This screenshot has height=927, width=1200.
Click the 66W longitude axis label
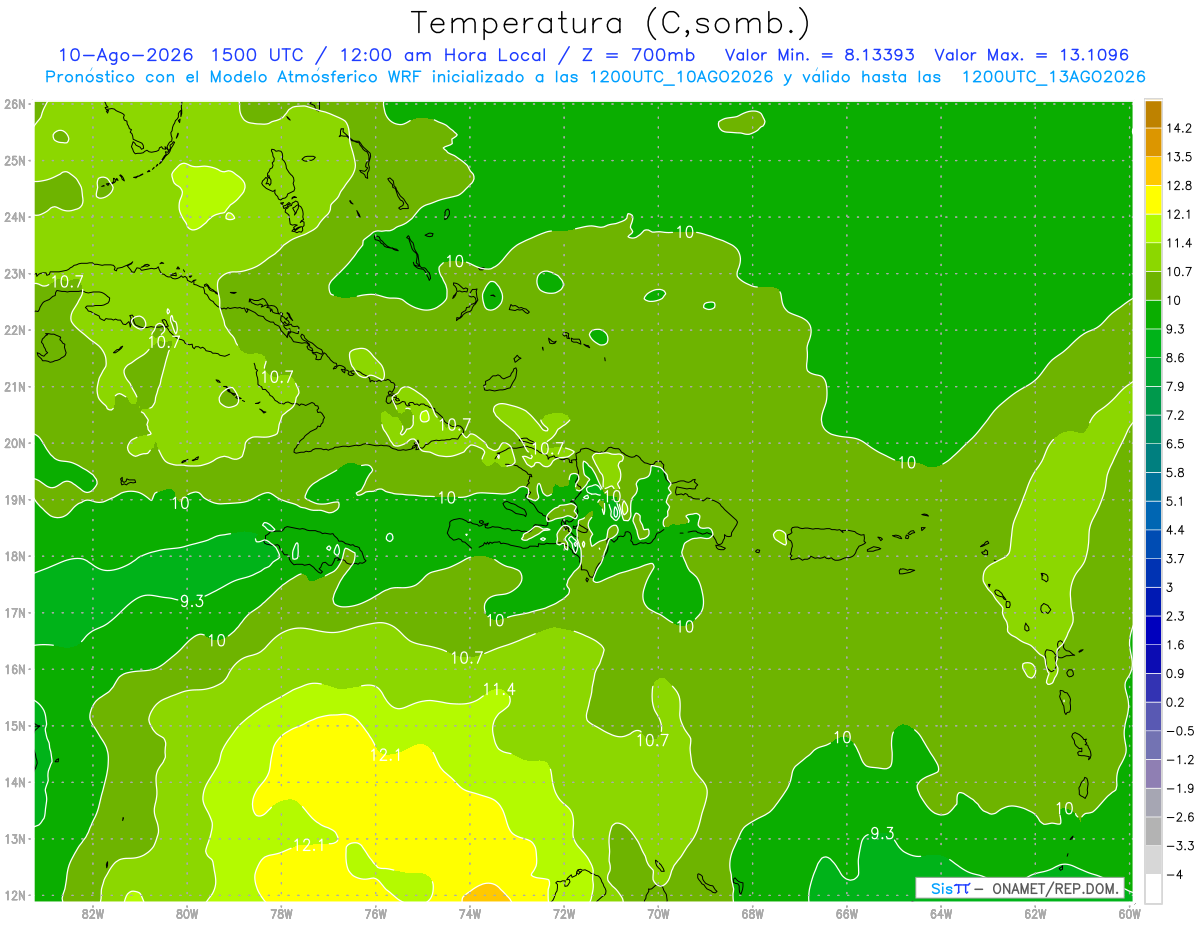coord(847,913)
